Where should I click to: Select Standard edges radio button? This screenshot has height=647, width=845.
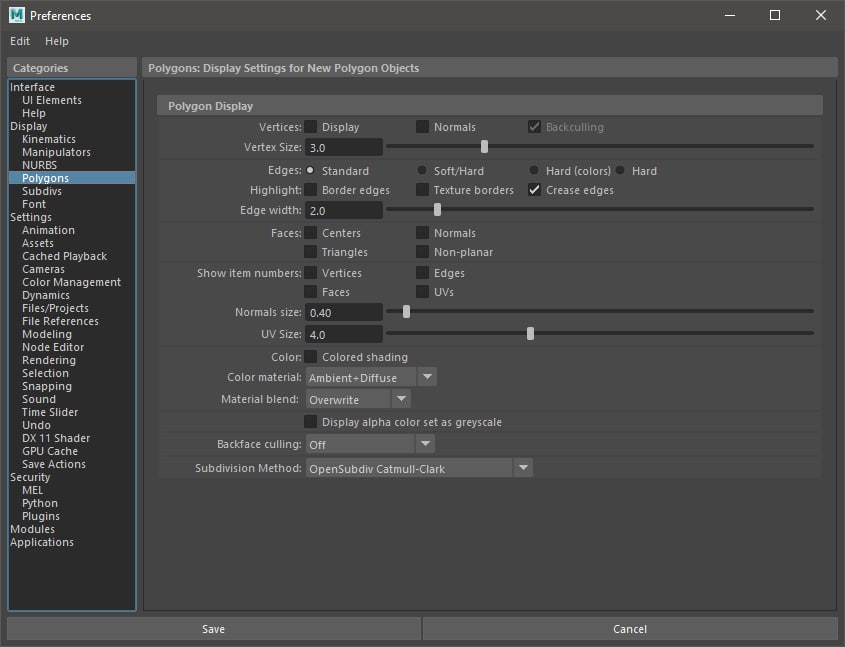point(310,170)
